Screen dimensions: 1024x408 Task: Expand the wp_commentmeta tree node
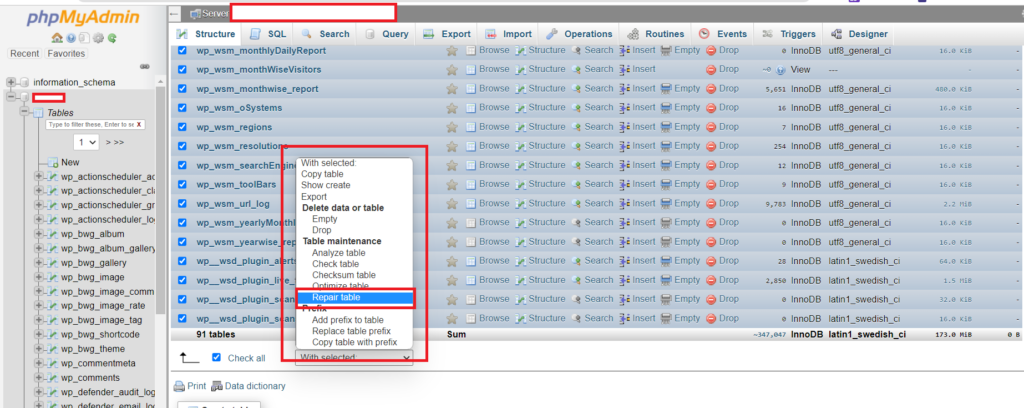[39, 363]
